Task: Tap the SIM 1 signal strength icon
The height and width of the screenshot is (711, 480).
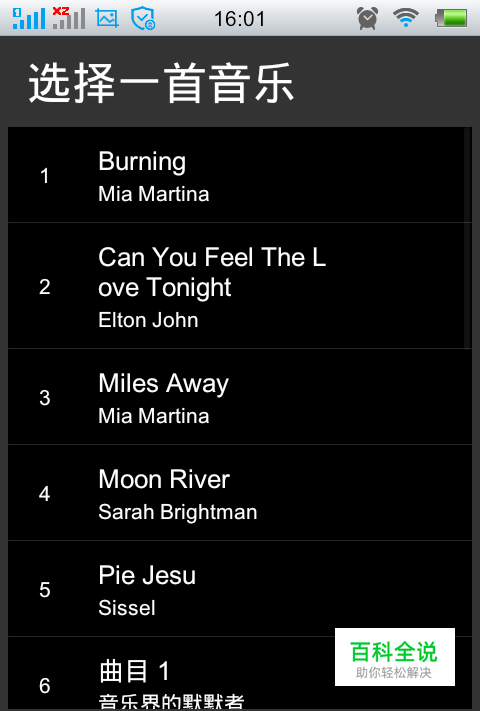Action: 29,18
